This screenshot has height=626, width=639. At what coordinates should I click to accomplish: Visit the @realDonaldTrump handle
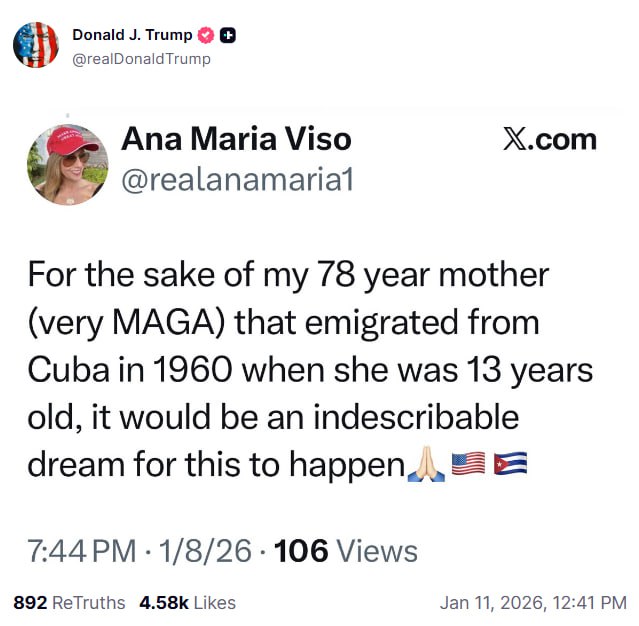coord(141,58)
